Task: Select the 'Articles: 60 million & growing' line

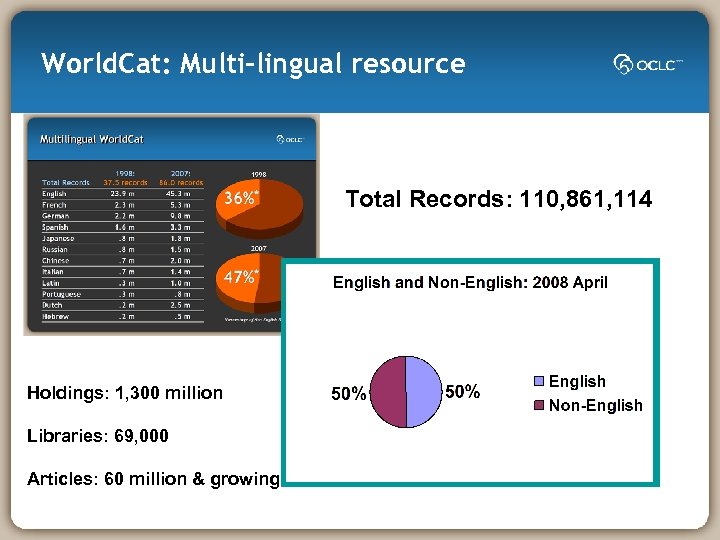Action: 153,479
